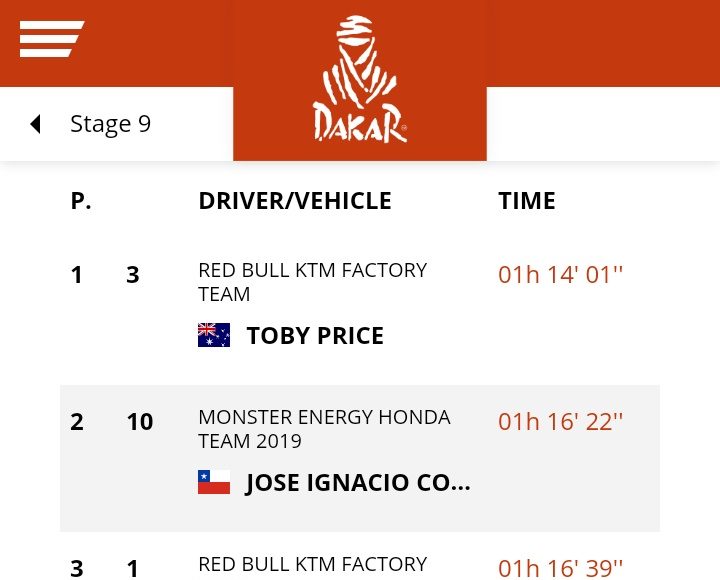Screen dimensions: 720x580
Task: Click Red Bull KTM Factory in third row
Action: pyautogui.click(x=312, y=565)
